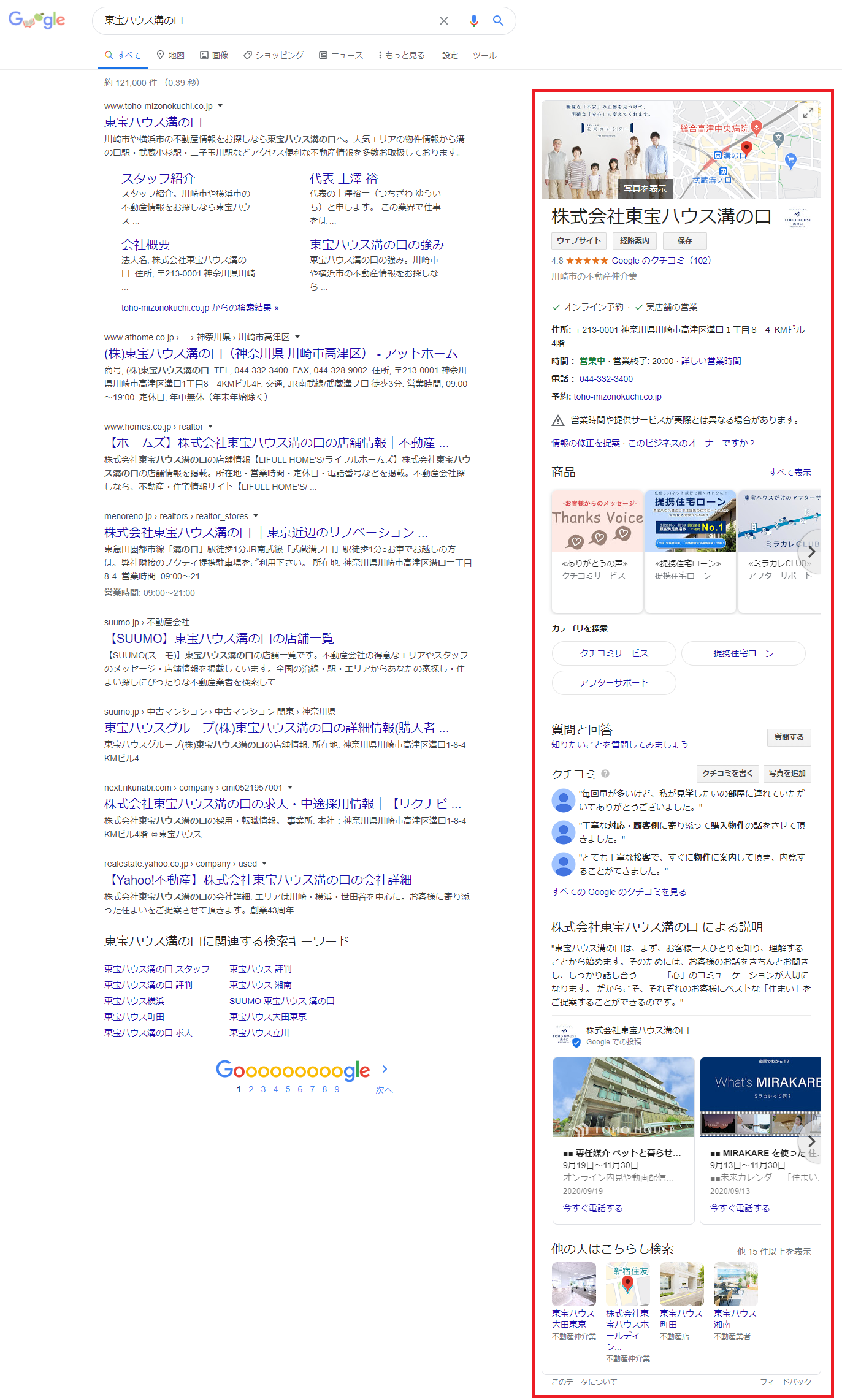Call phone number 044-332-3400 link

(606, 379)
